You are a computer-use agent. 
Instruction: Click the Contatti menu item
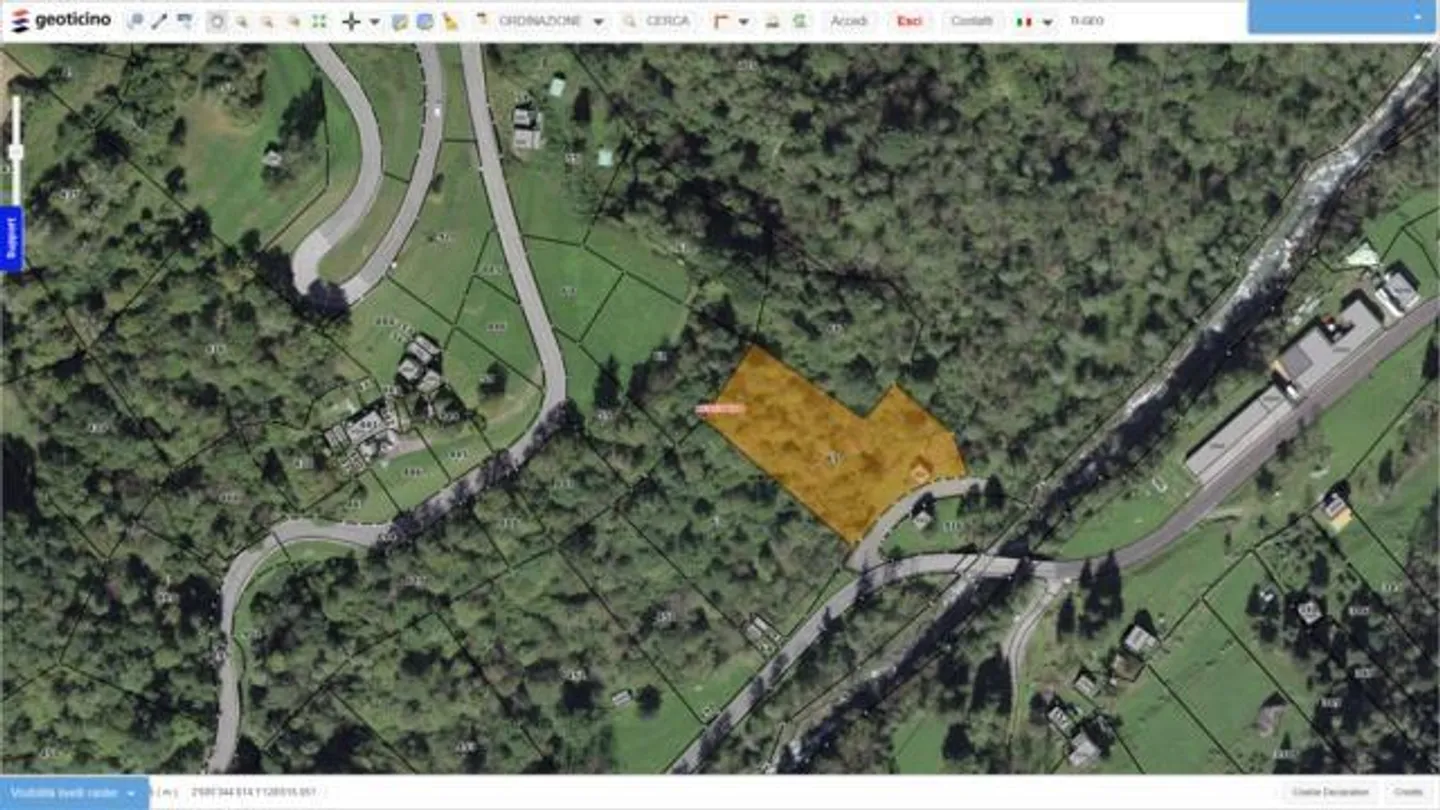(971, 21)
